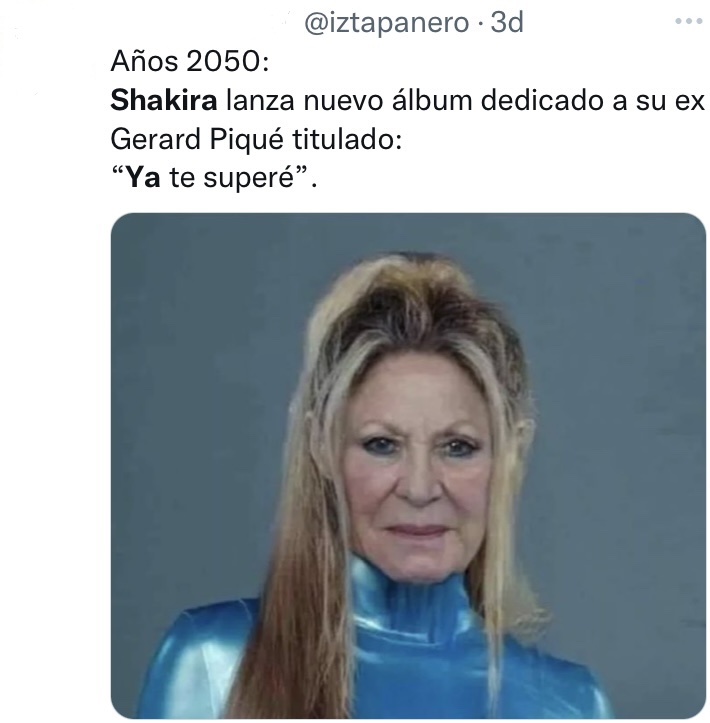Click the word "lanza" in the tweet
Viewport: 710px width, 723px height.
pos(260,100)
